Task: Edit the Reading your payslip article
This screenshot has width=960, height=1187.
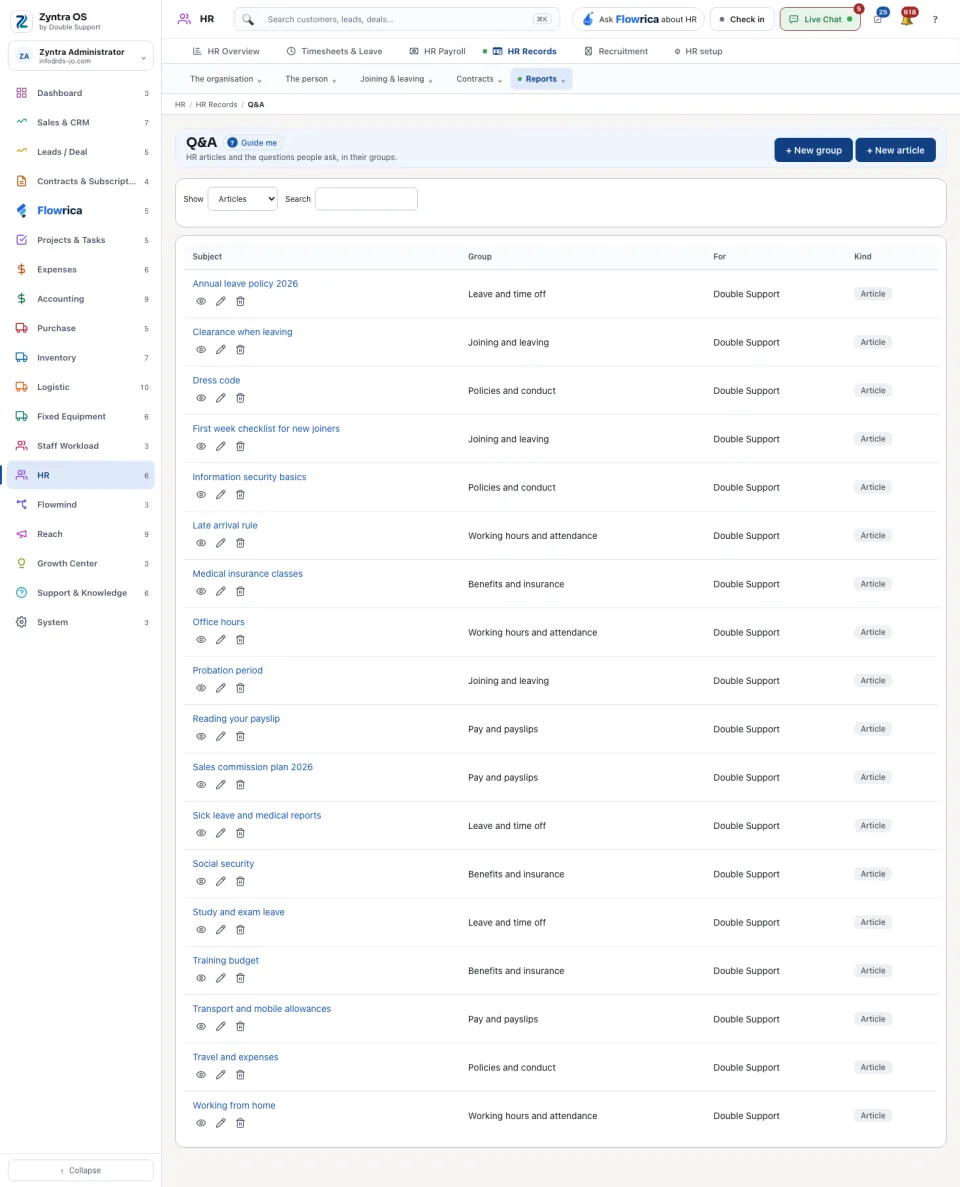Action: [220, 737]
